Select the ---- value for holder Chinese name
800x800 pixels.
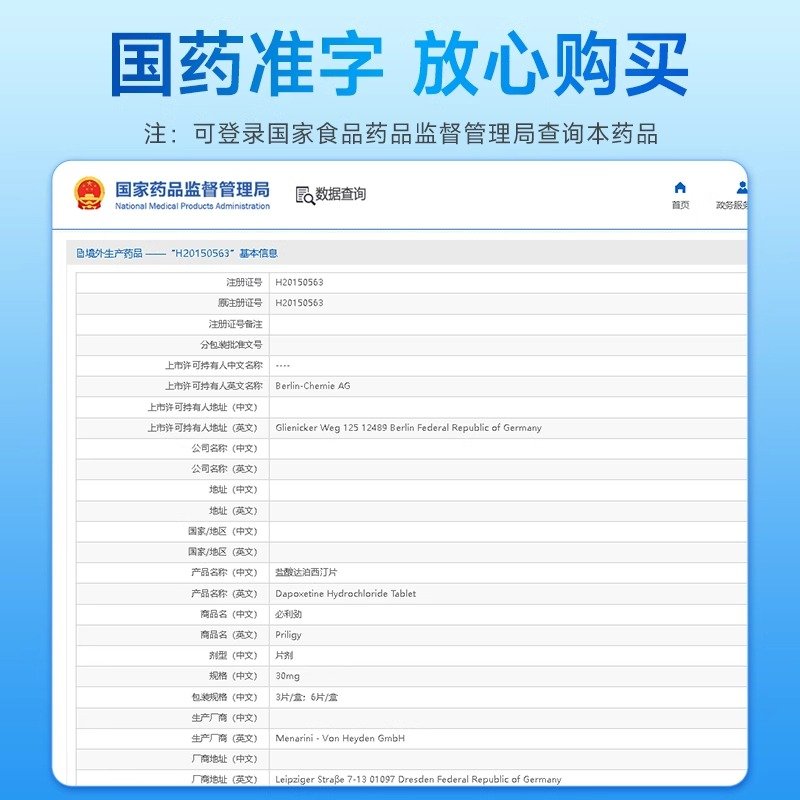point(282,365)
